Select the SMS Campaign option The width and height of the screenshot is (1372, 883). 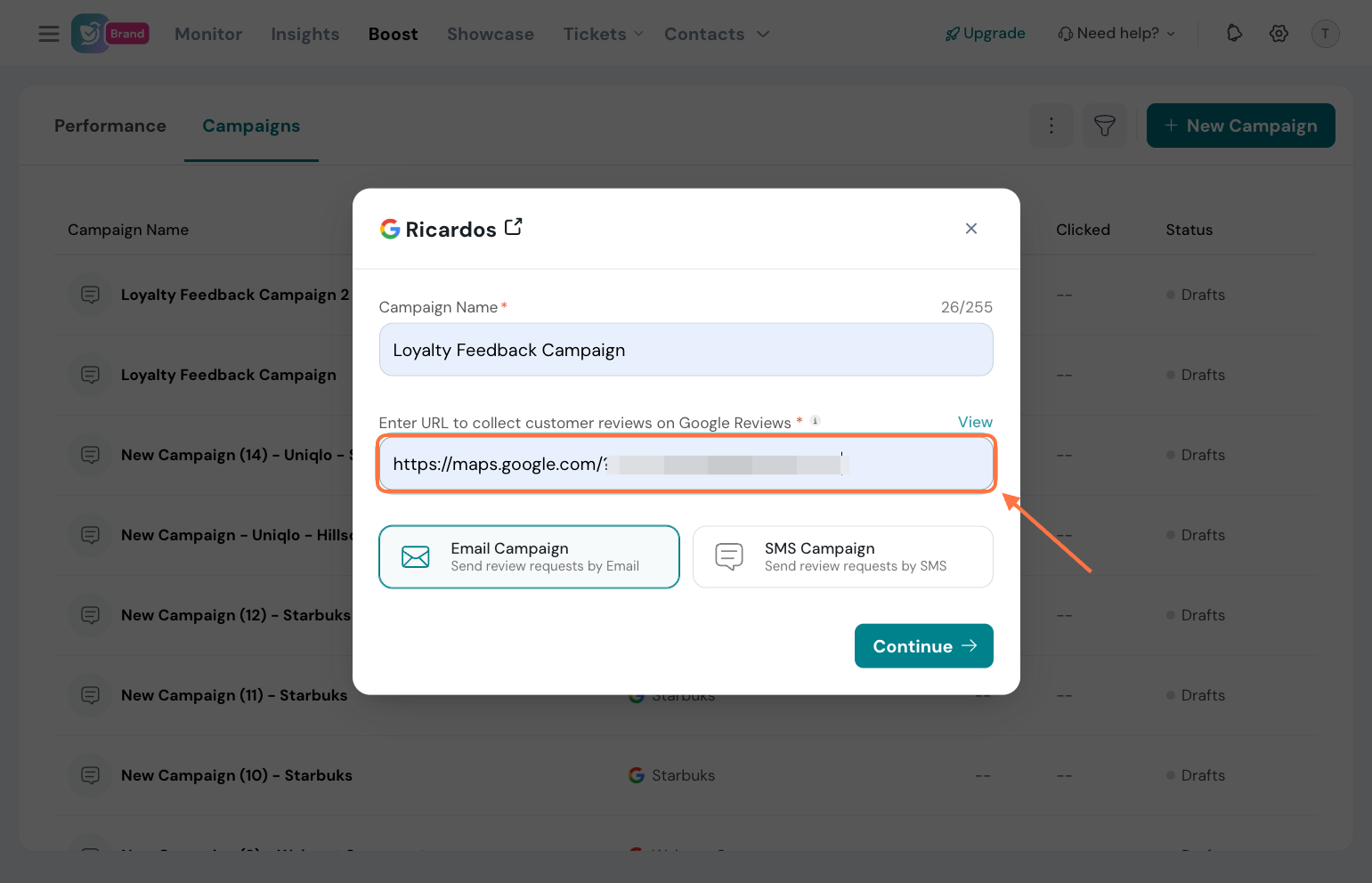pyautogui.click(x=842, y=557)
